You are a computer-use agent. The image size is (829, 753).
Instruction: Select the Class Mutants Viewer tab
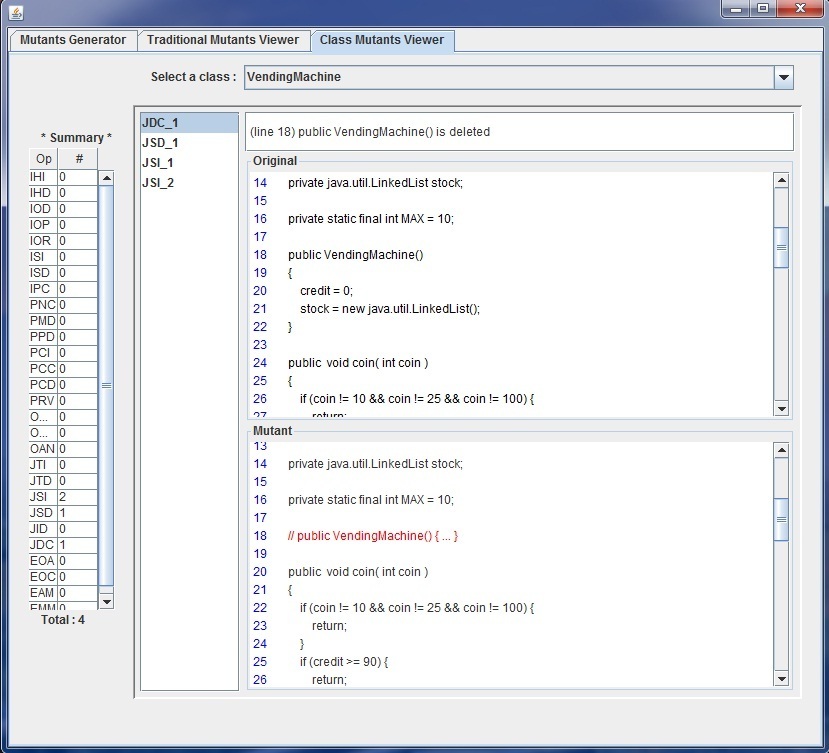tap(381, 40)
